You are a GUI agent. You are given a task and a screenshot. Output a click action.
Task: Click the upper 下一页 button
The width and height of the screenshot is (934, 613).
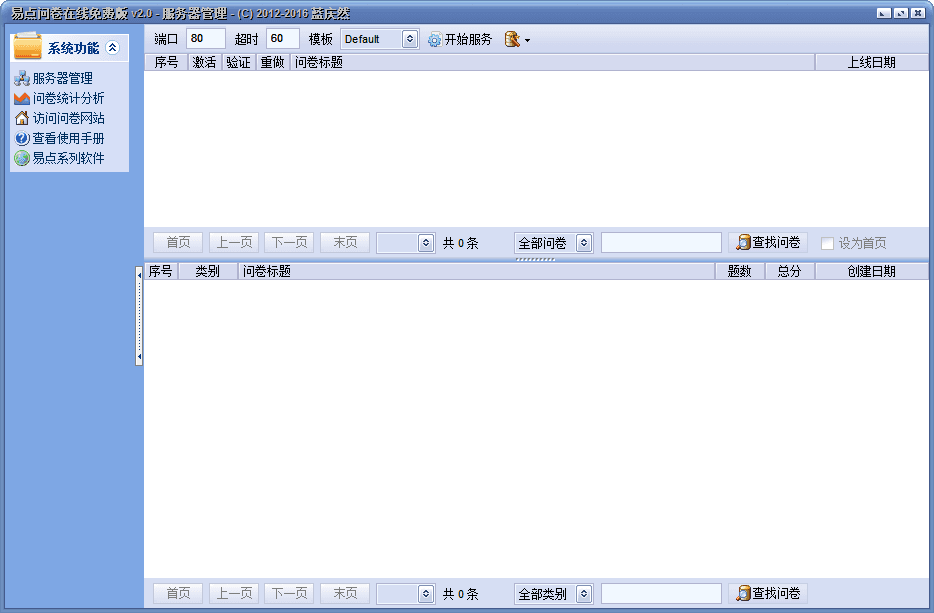pyautogui.click(x=289, y=243)
